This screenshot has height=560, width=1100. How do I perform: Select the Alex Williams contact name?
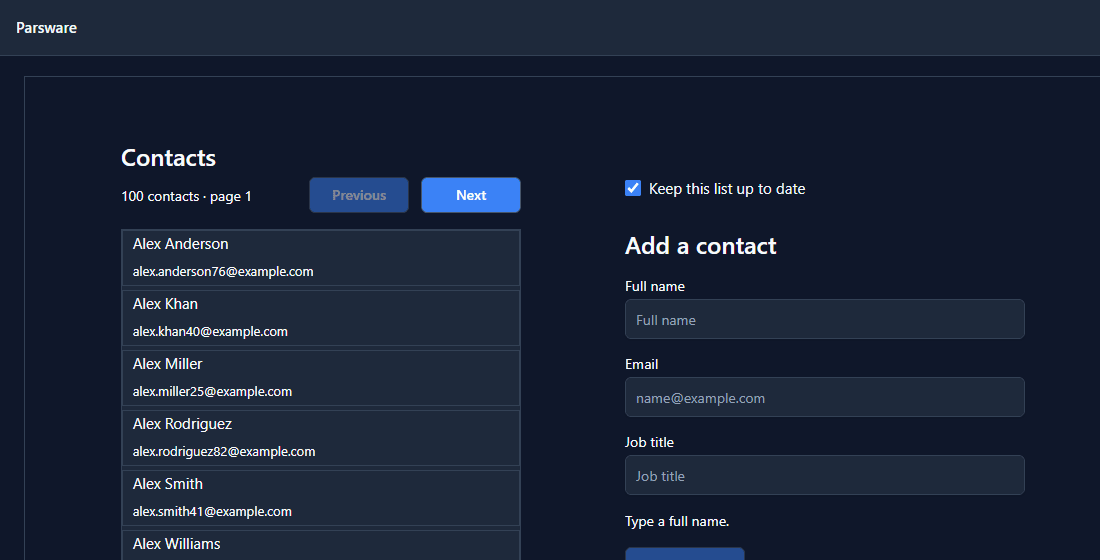176,544
